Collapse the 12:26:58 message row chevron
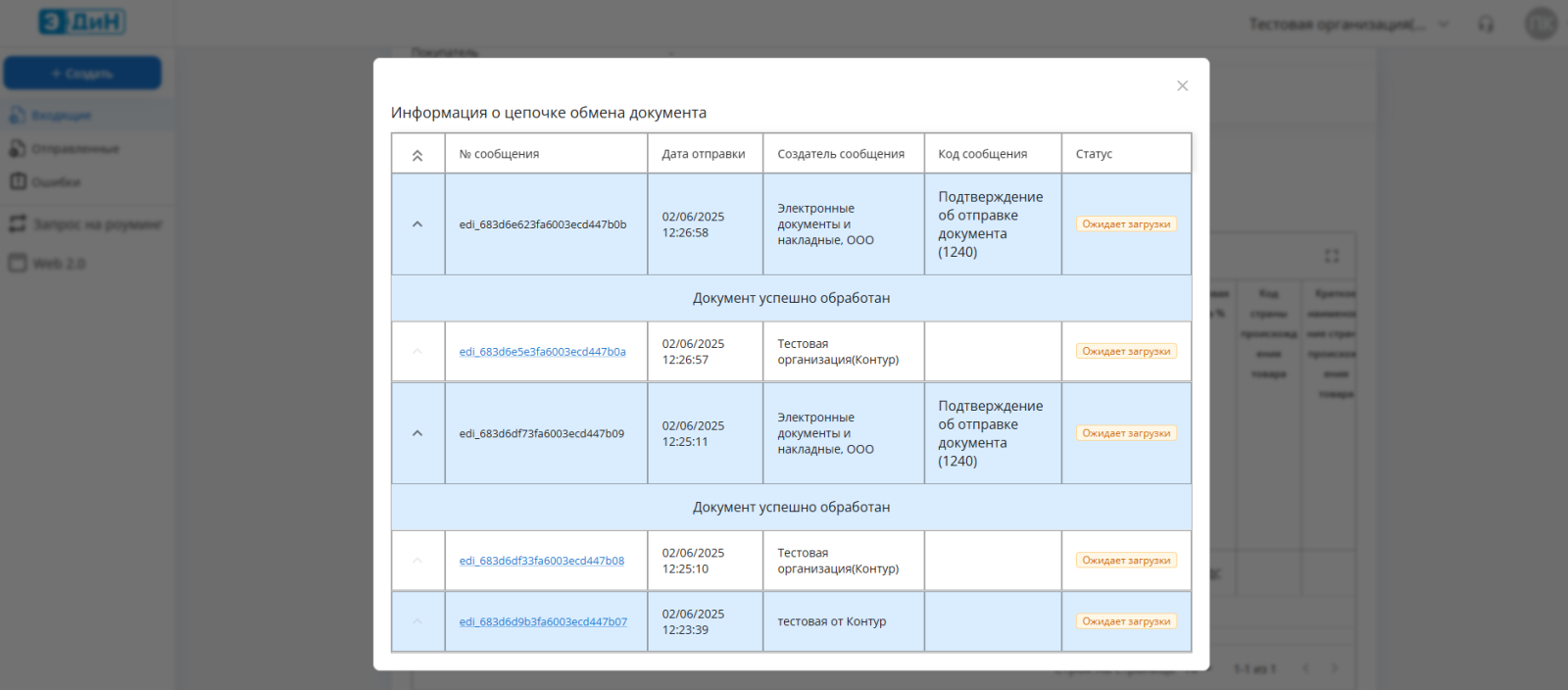The height and width of the screenshot is (690, 1568). pos(417,224)
